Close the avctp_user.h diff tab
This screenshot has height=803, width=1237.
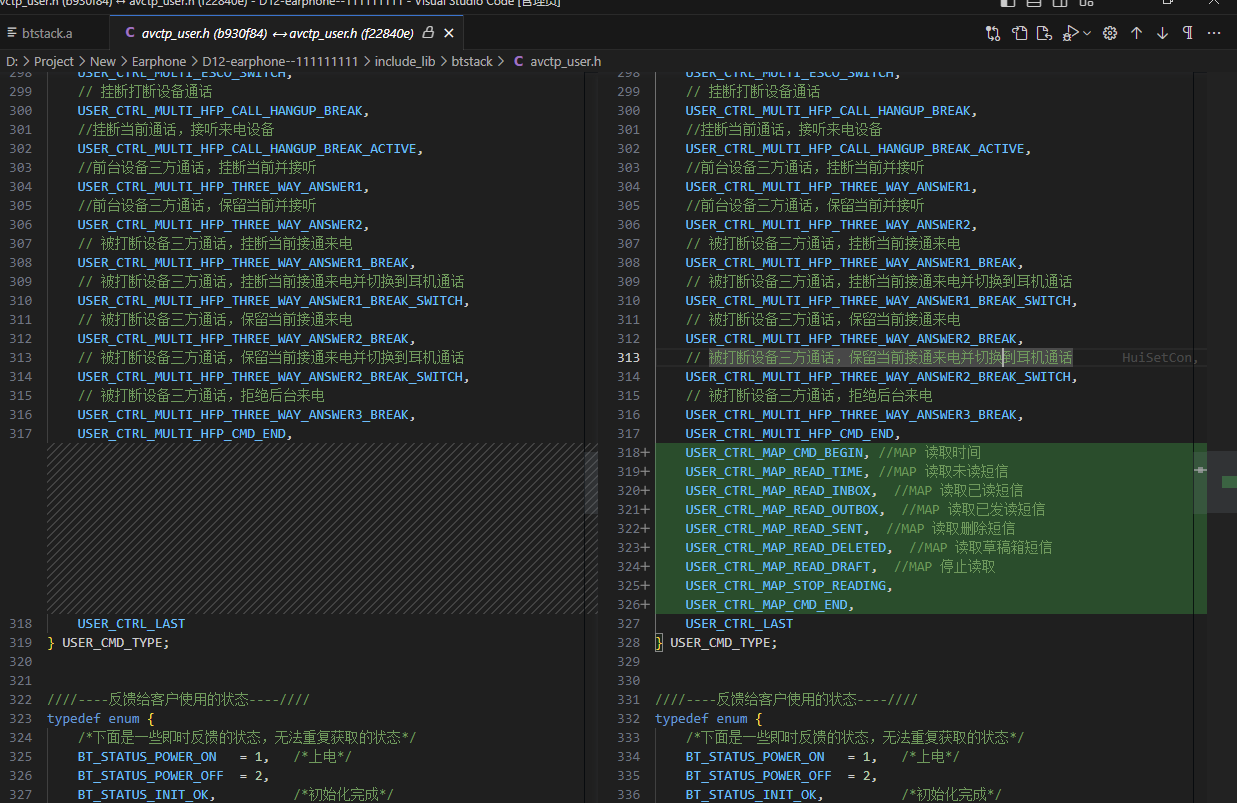point(449,33)
